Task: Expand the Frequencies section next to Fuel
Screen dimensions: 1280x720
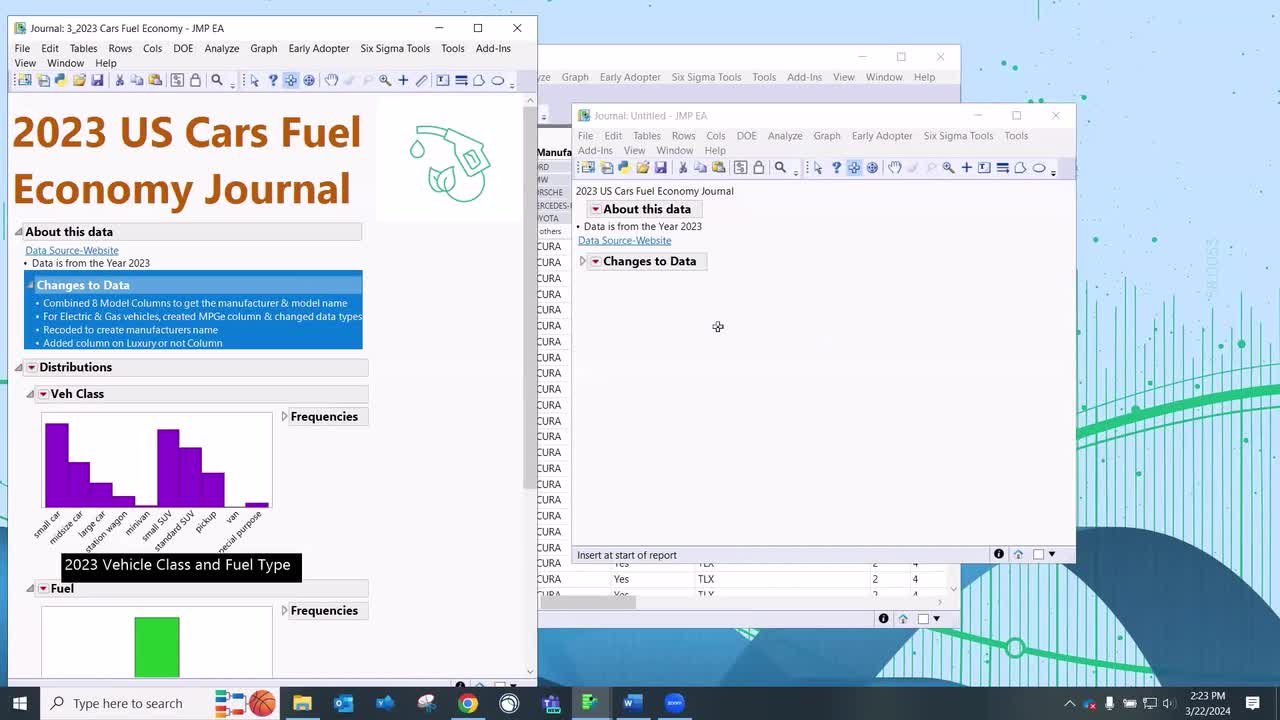Action: click(284, 610)
